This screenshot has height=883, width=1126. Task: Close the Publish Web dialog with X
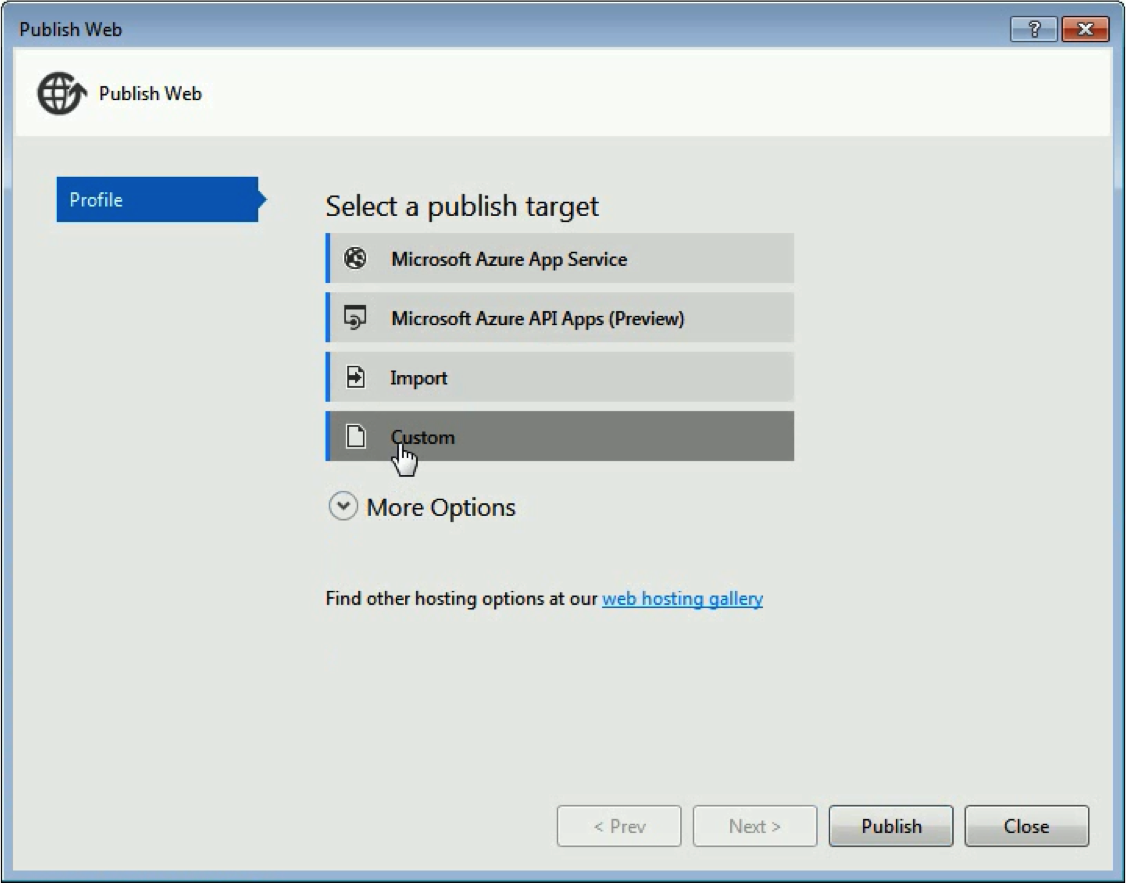[1085, 29]
